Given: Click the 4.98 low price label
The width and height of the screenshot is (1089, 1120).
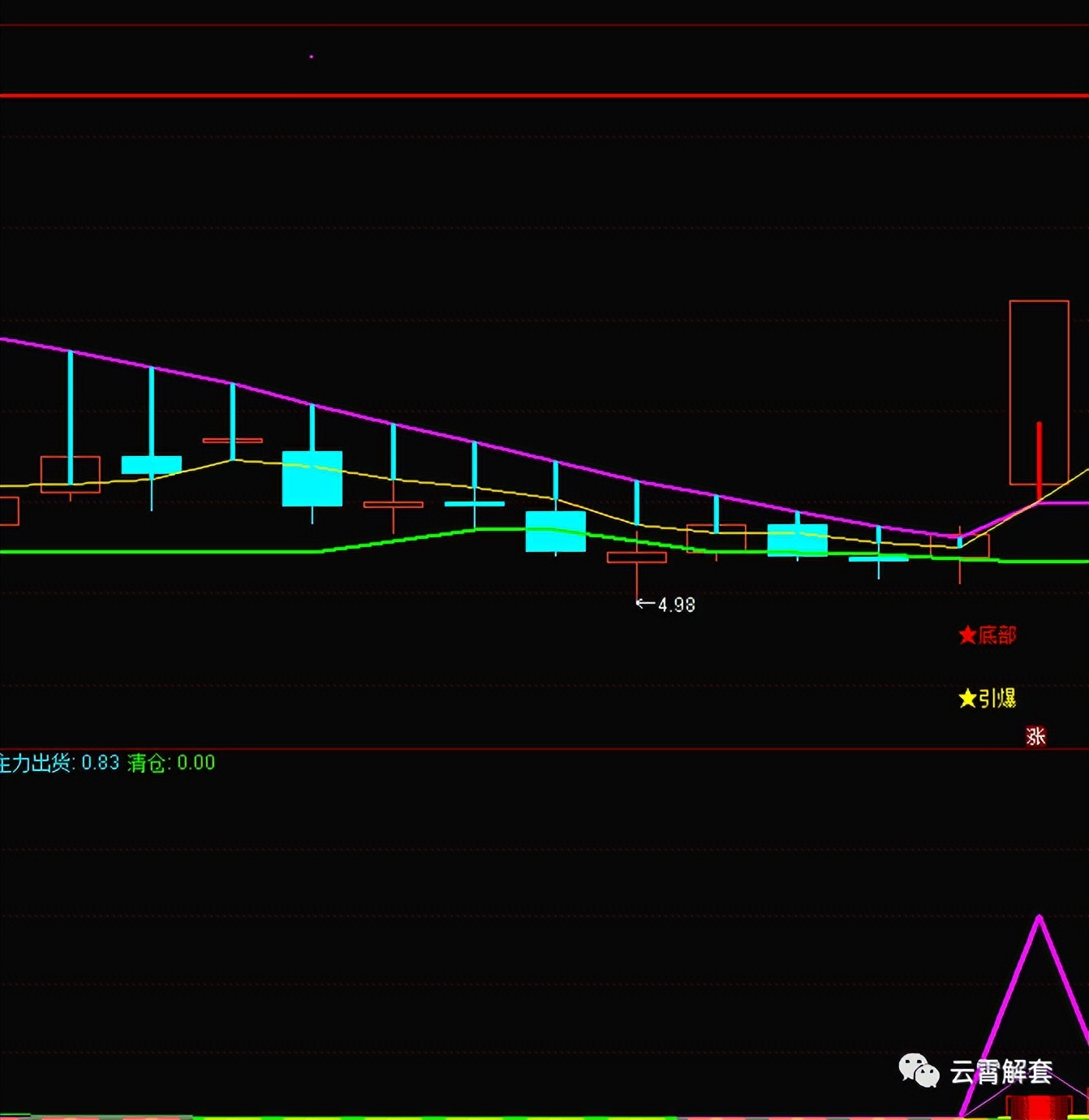Looking at the screenshot, I should (x=676, y=605).
